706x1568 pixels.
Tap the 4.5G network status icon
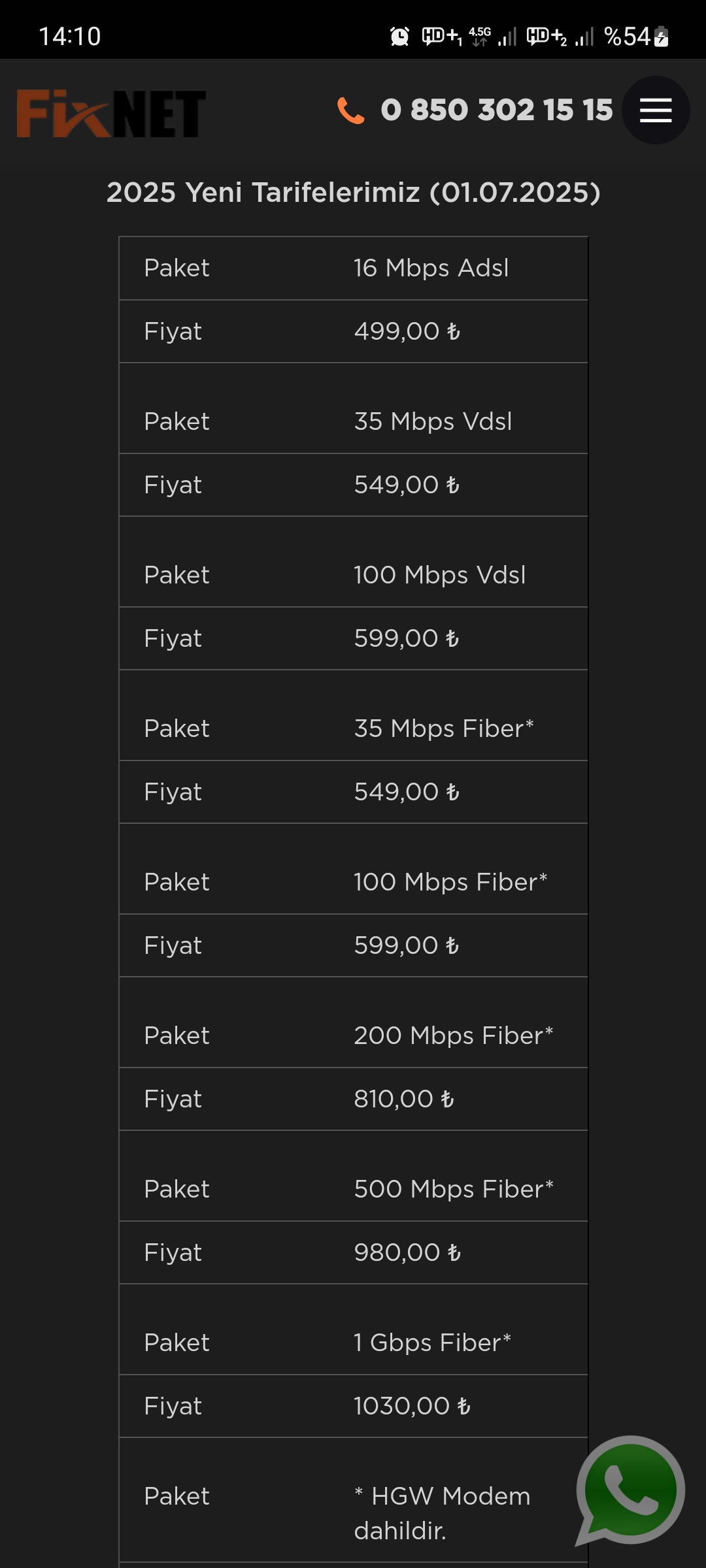click(x=480, y=37)
